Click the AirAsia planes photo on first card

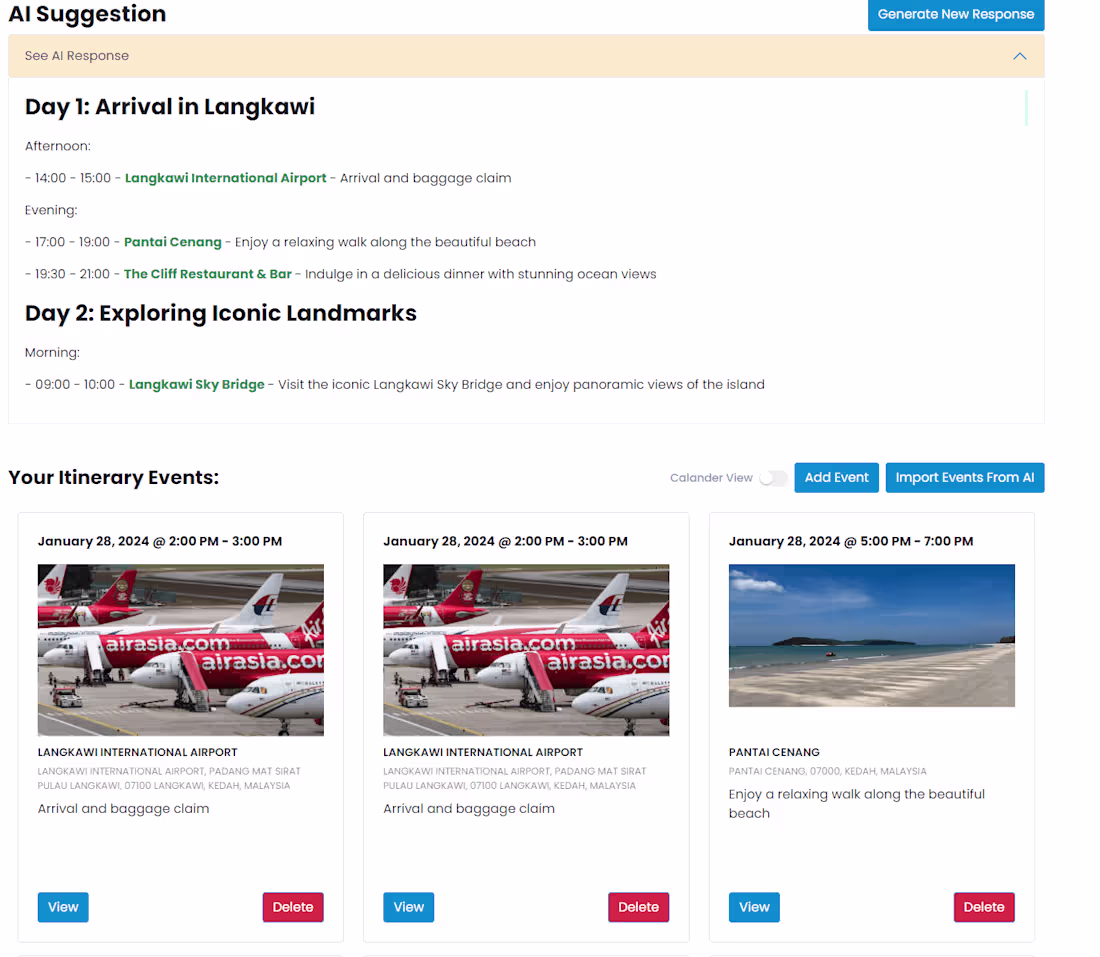click(180, 649)
